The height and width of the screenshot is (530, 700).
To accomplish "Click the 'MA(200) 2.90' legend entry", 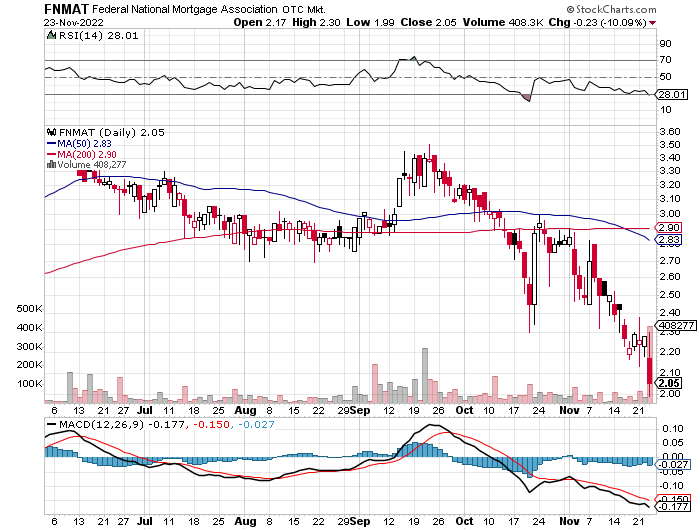I will click(87, 154).
